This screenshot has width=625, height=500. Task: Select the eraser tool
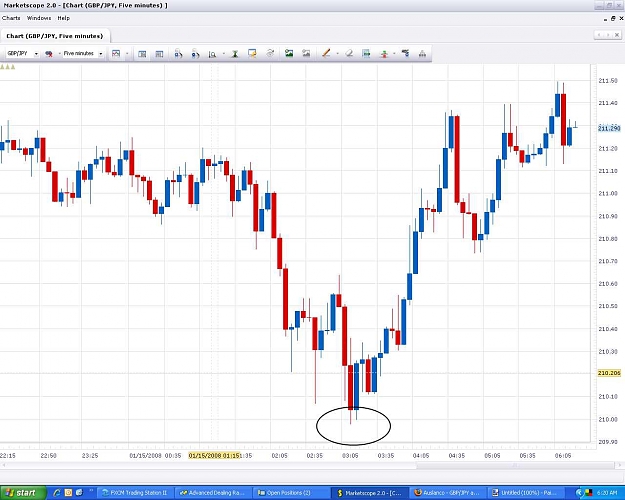tap(349, 53)
